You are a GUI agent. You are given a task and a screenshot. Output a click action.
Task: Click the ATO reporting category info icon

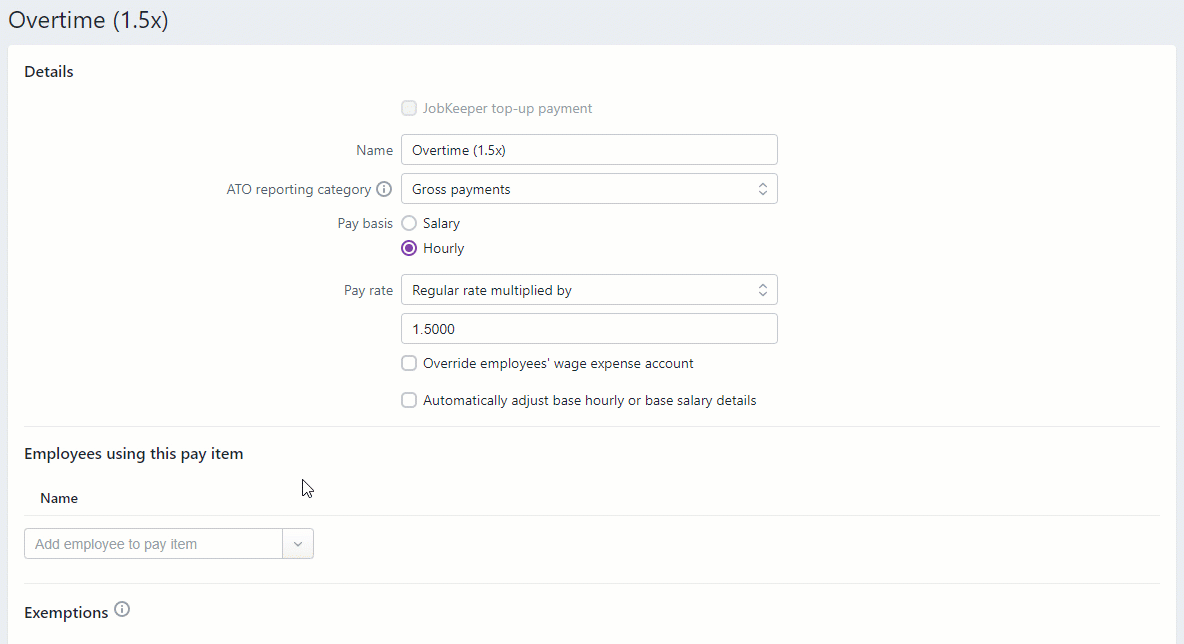pyautogui.click(x=384, y=189)
